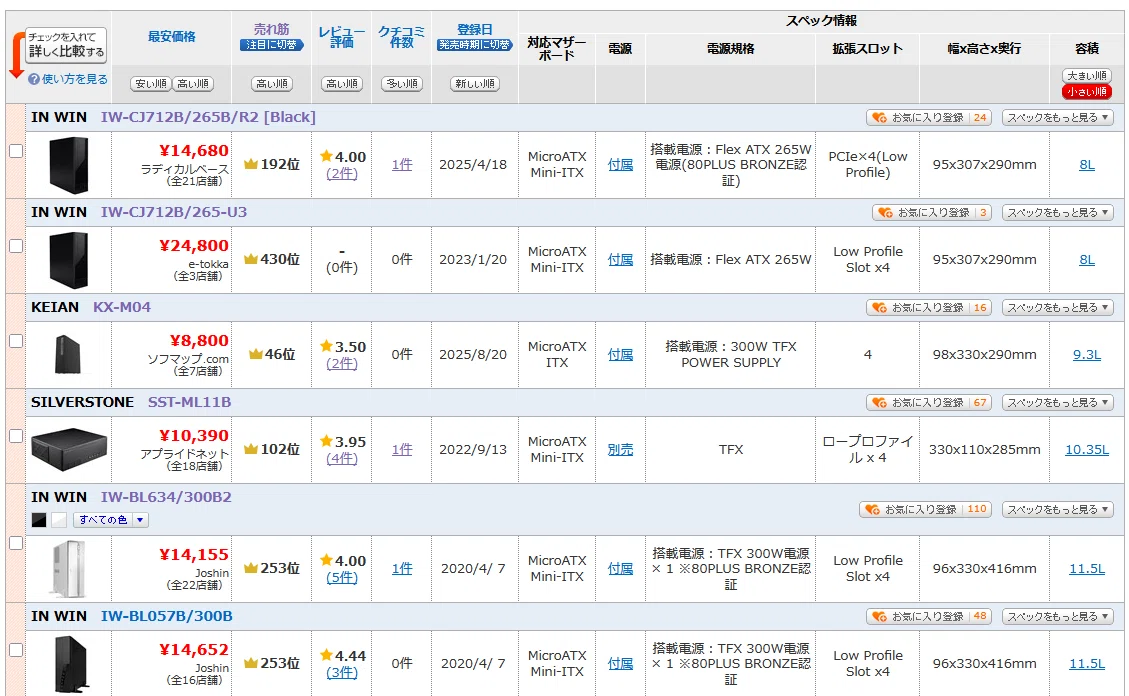Click the クチコミ件数 column header
Image resolution: width=1129 pixels, height=696 pixels.
(x=402, y=37)
